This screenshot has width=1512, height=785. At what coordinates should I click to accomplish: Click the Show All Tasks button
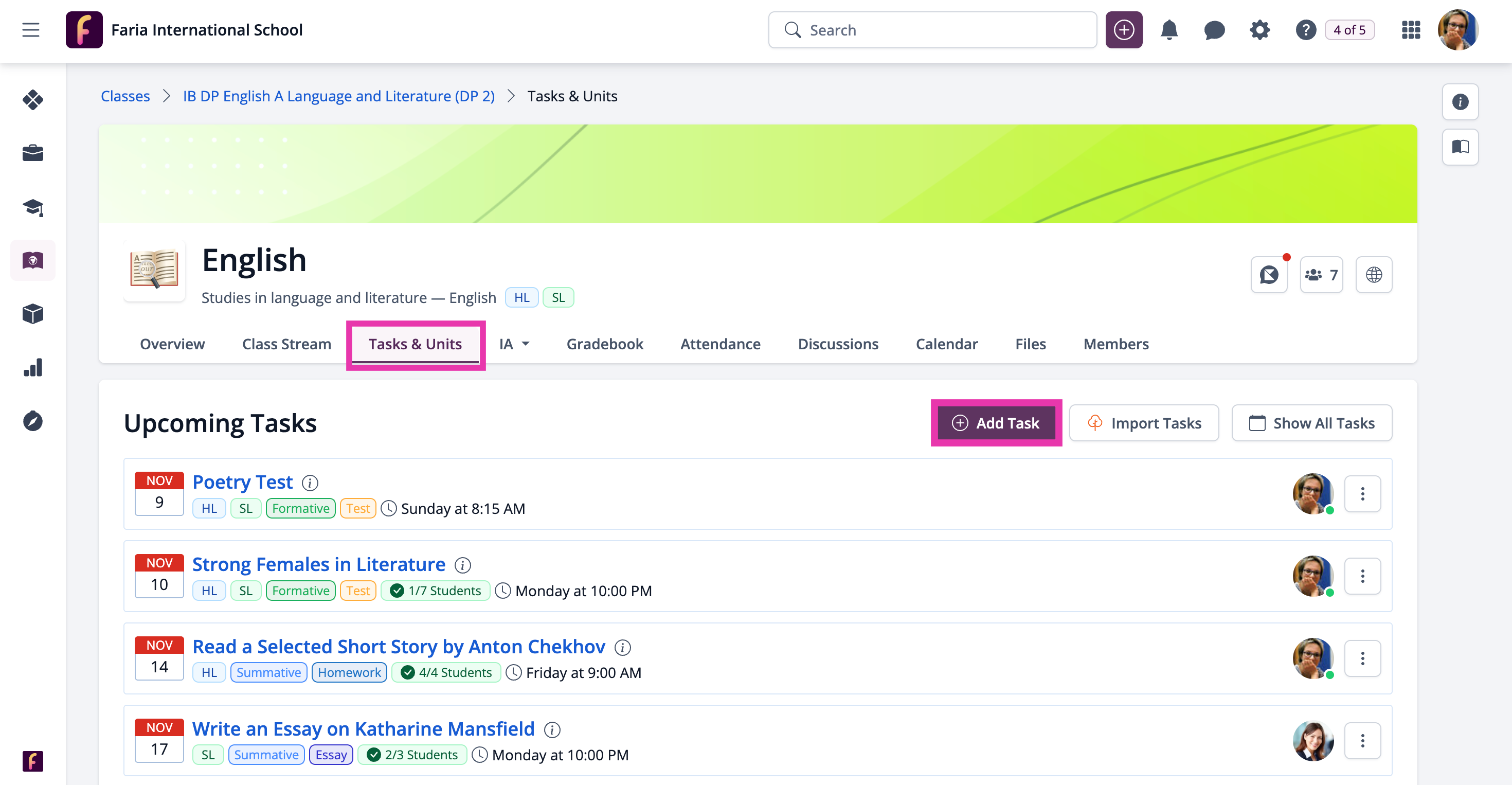click(1312, 423)
